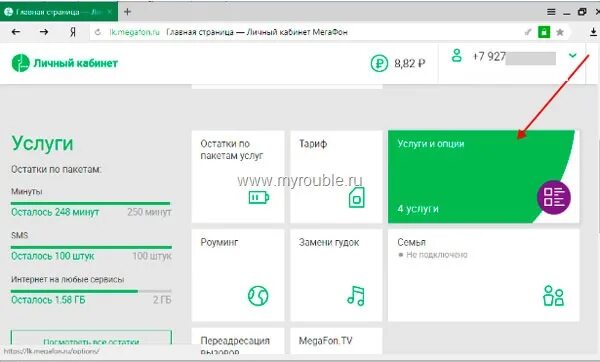Screen dimensions: 600x362
Task: Click the 2 ГБ total label
Action: tap(162, 300)
